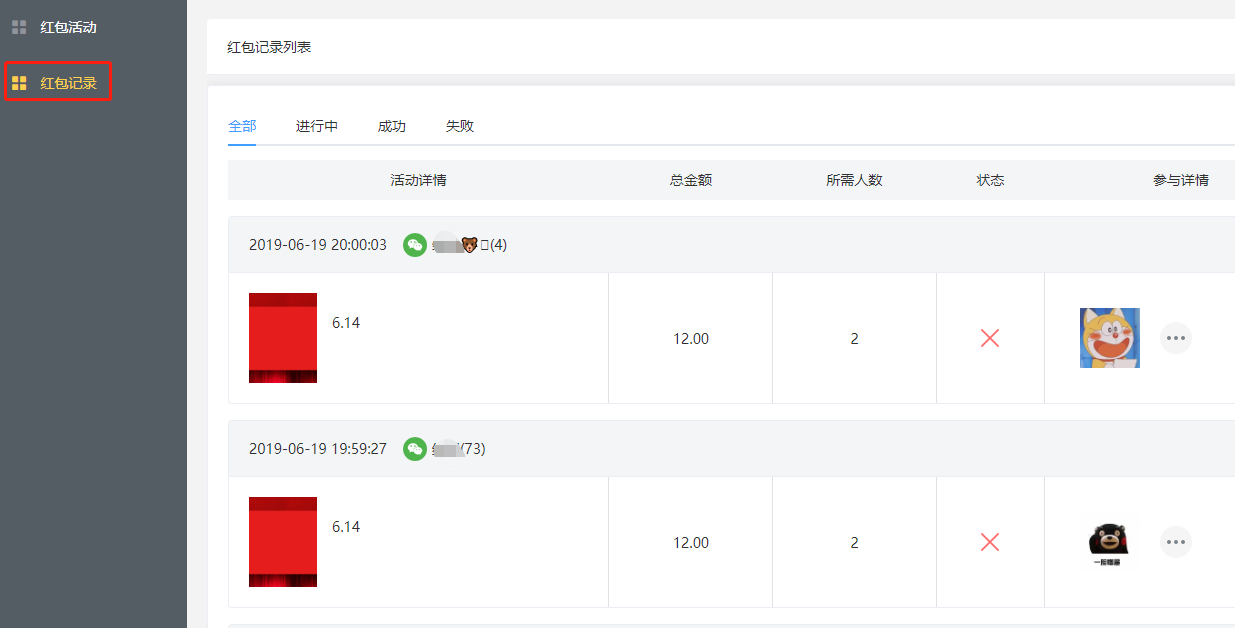Show the 成功 records tab

point(391,126)
